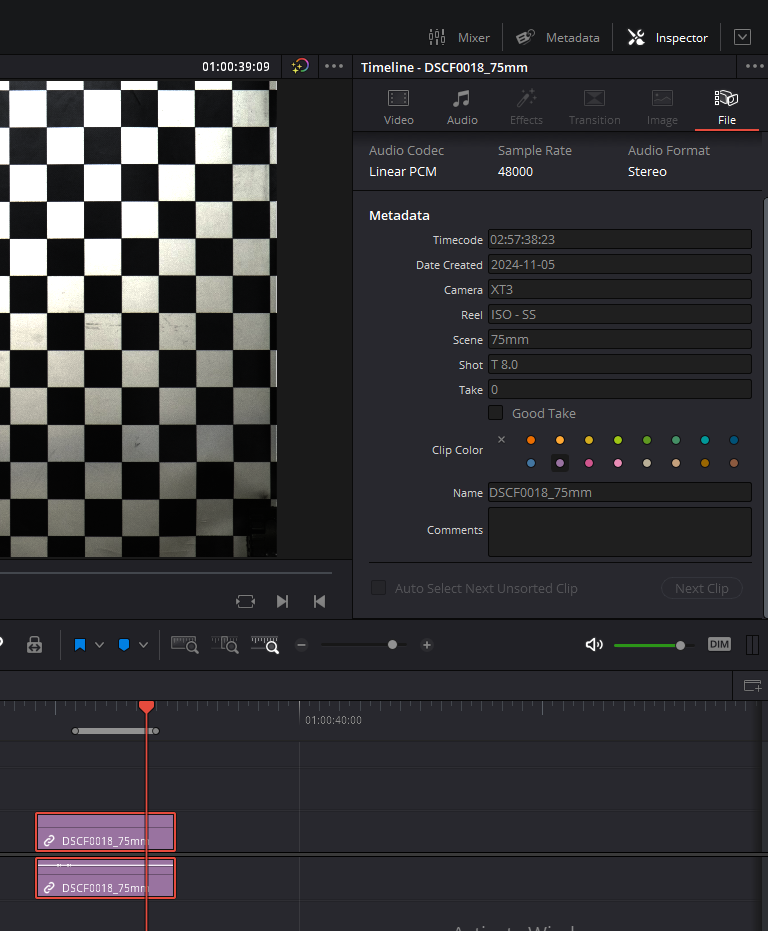This screenshot has width=768, height=931.
Task: Jump to next clip in viewer
Action: 282,601
